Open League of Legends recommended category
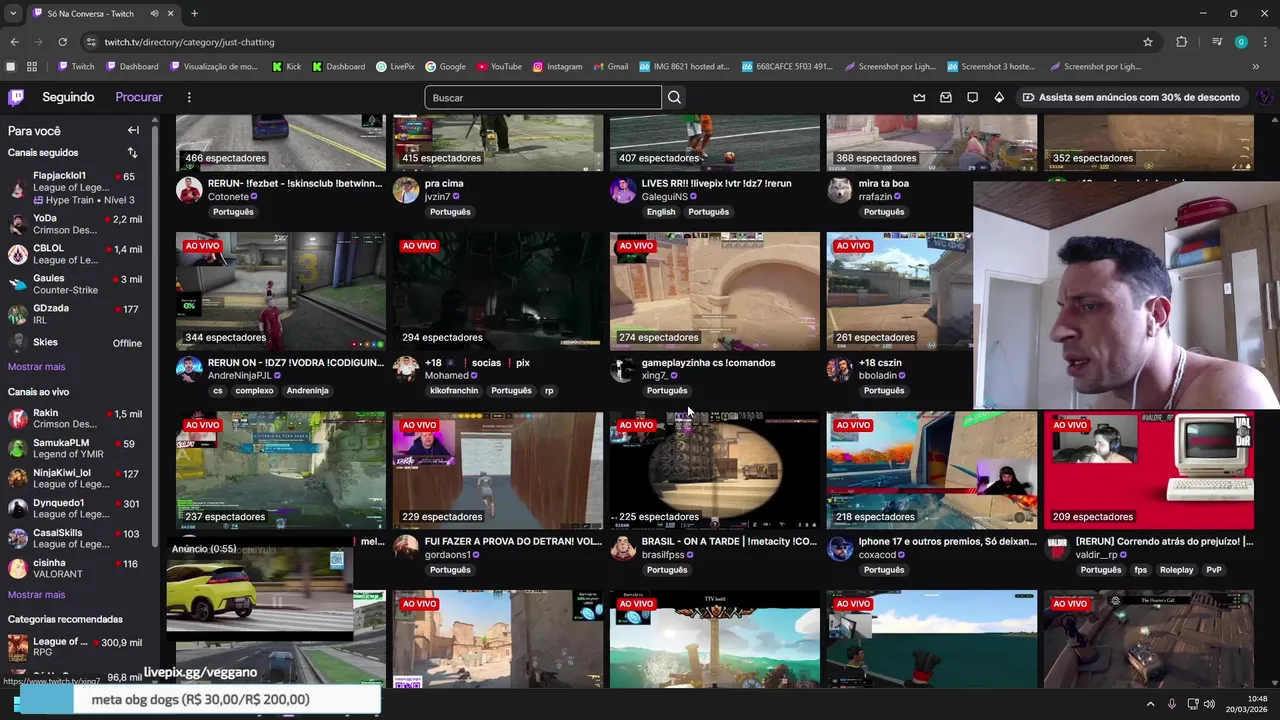 [76, 647]
